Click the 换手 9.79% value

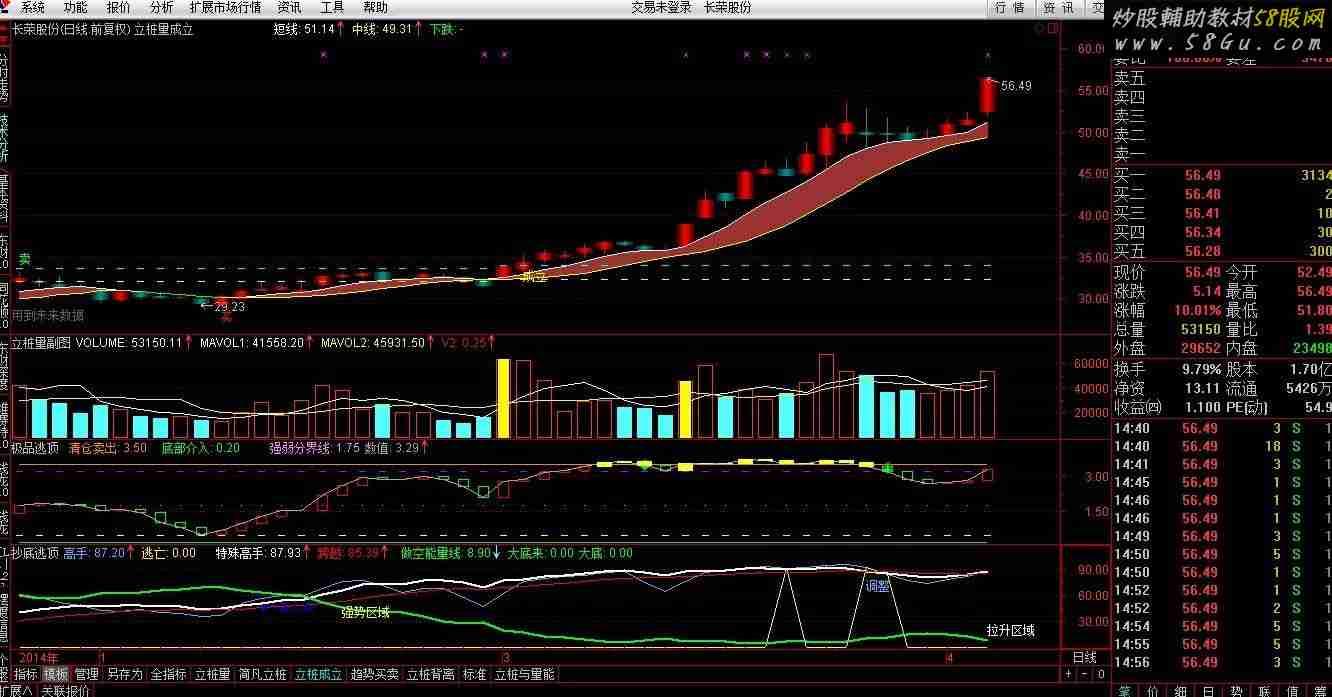[x=1200, y=368]
